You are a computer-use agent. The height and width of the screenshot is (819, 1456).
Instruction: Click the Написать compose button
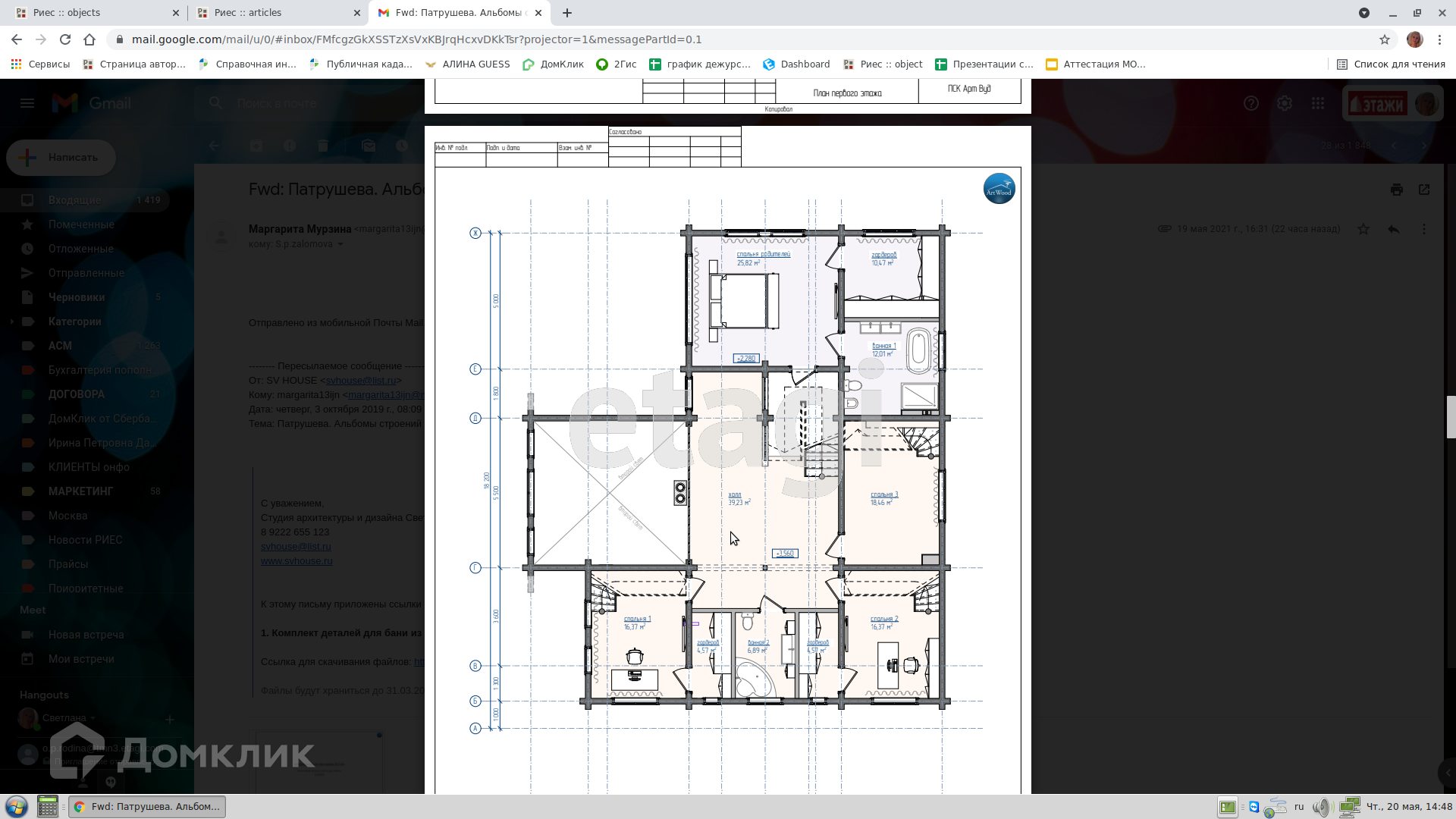pos(61,158)
